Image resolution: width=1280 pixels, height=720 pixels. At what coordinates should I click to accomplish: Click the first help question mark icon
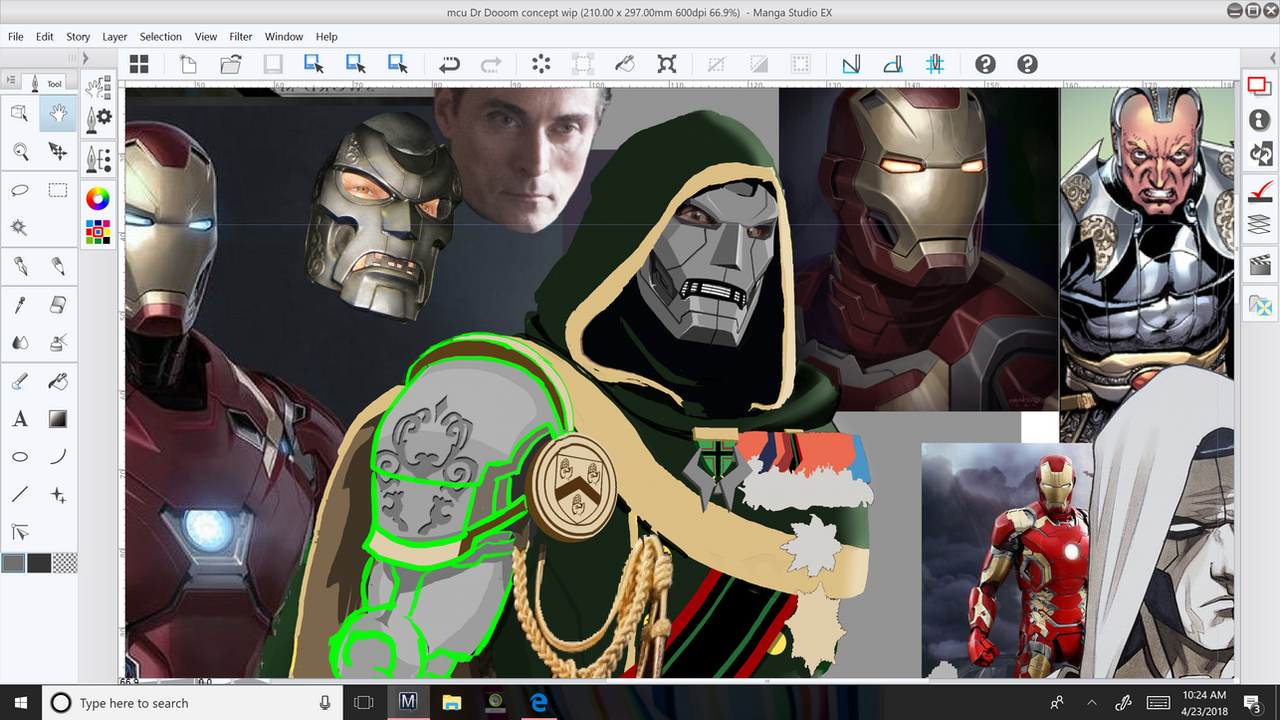click(985, 65)
